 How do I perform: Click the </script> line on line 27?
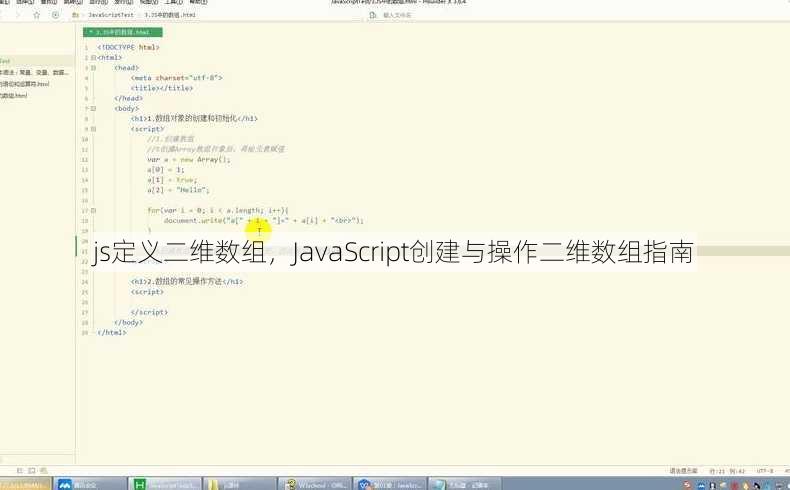(x=149, y=312)
